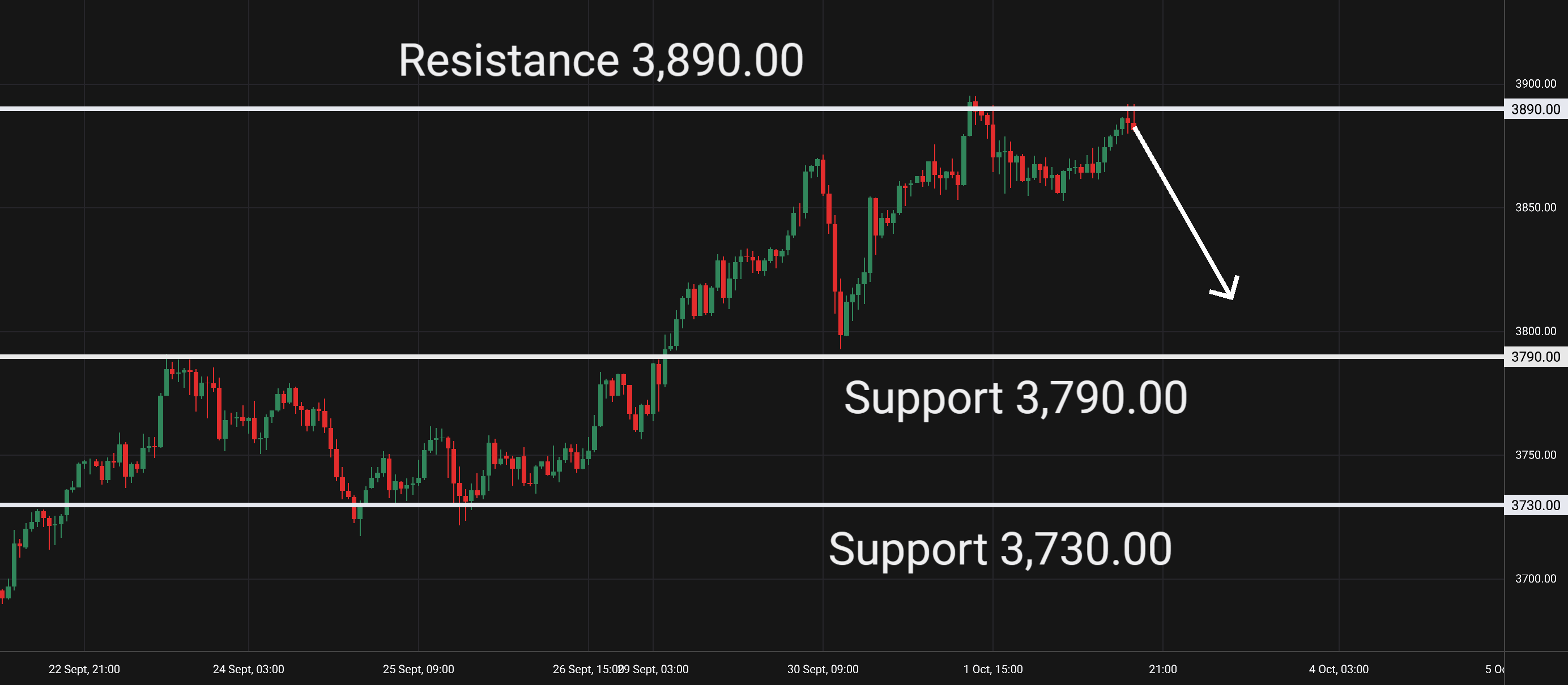Image resolution: width=1568 pixels, height=685 pixels.
Task: Click the 24 Sept, 03:00 time label
Action: pyautogui.click(x=248, y=669)
